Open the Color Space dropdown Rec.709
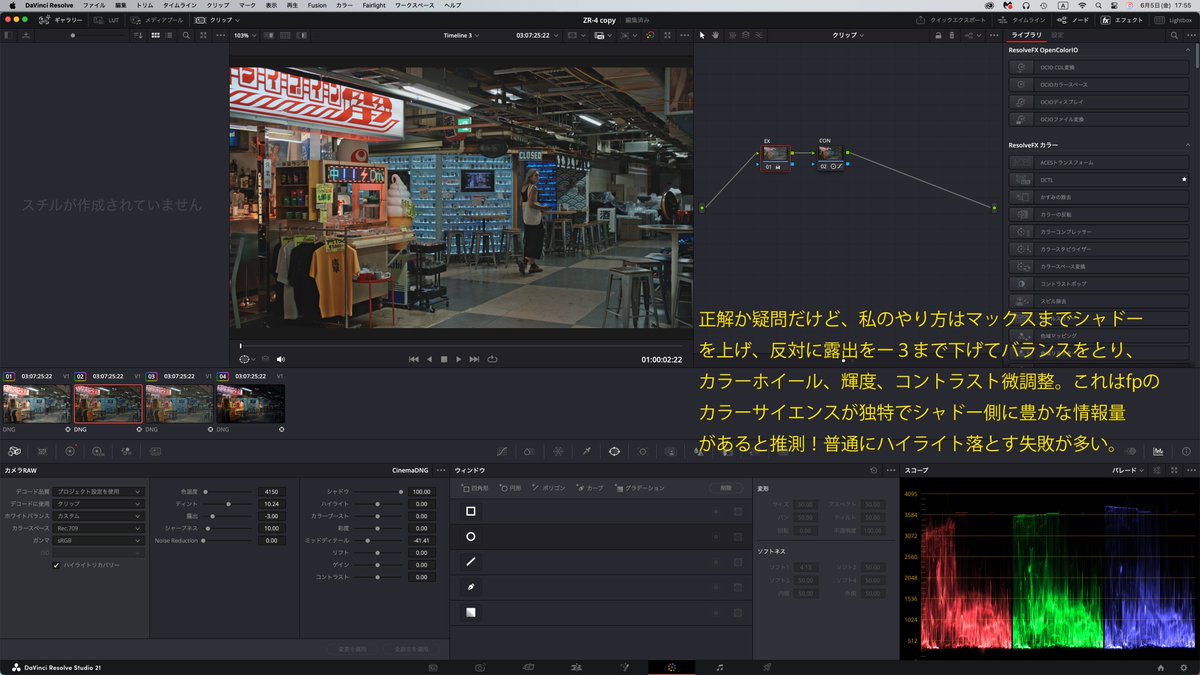 click(99, 528)
